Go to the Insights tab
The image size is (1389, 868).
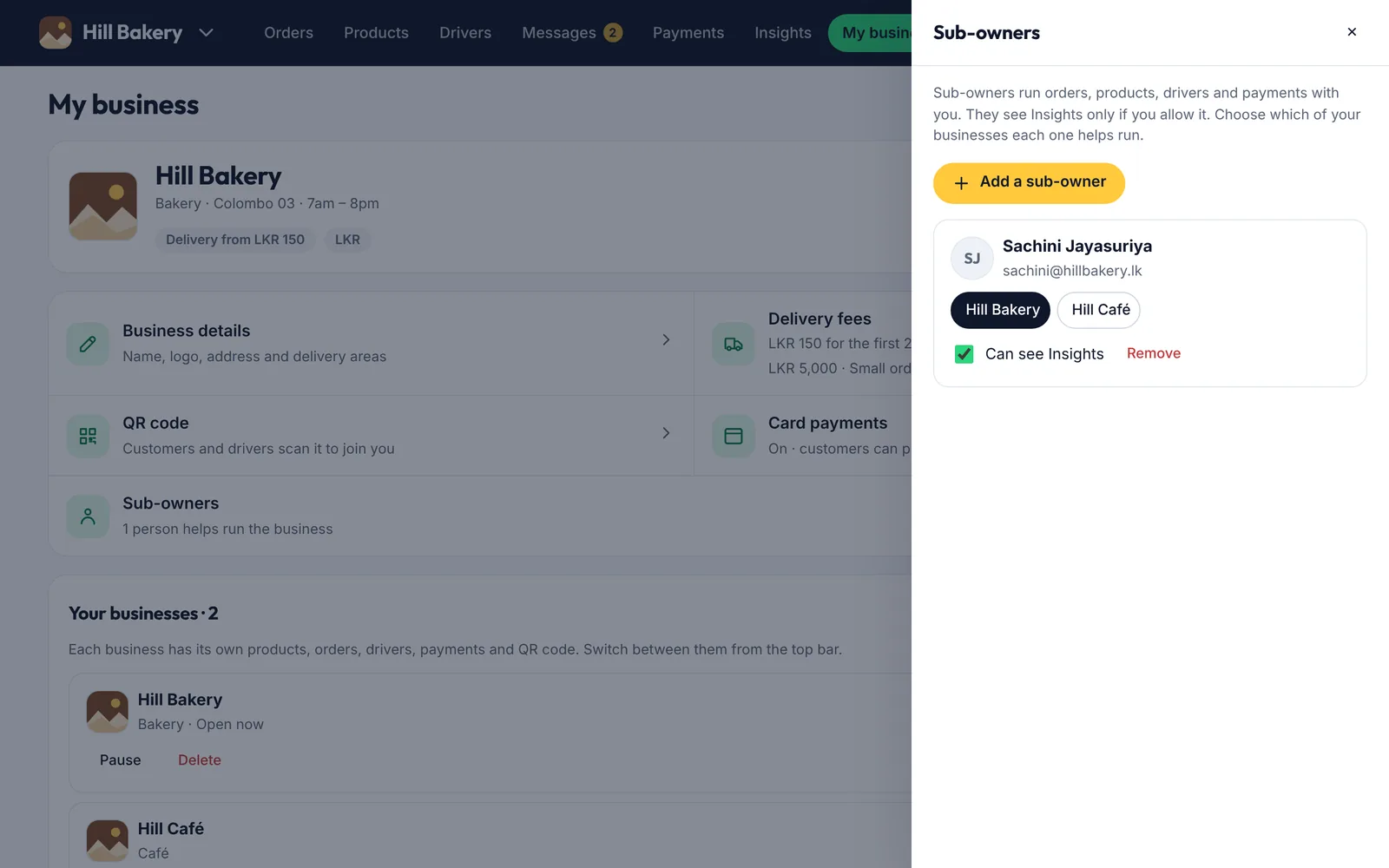[783, 33]
